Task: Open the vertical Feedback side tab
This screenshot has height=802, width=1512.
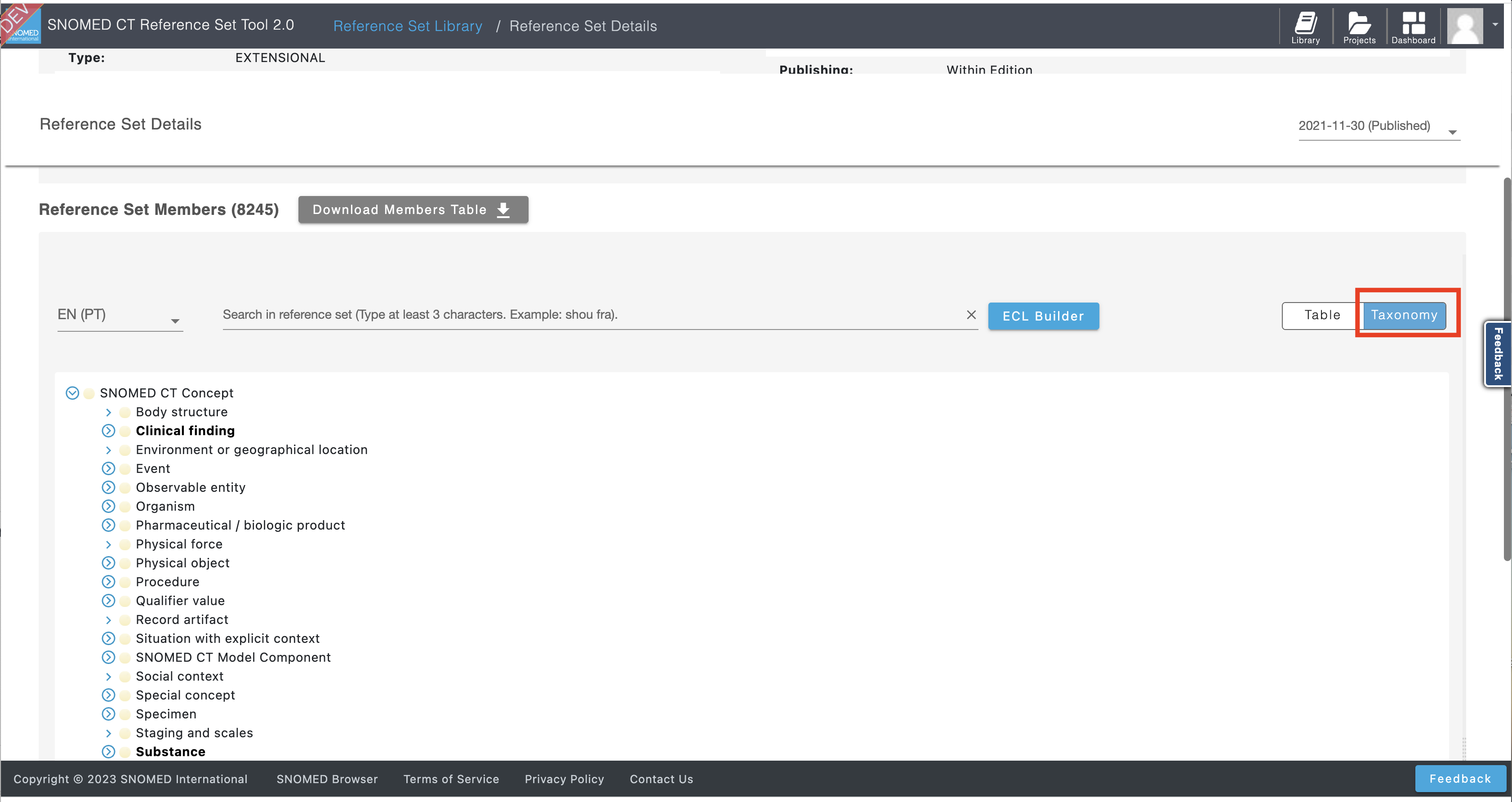Action: 1498,354
